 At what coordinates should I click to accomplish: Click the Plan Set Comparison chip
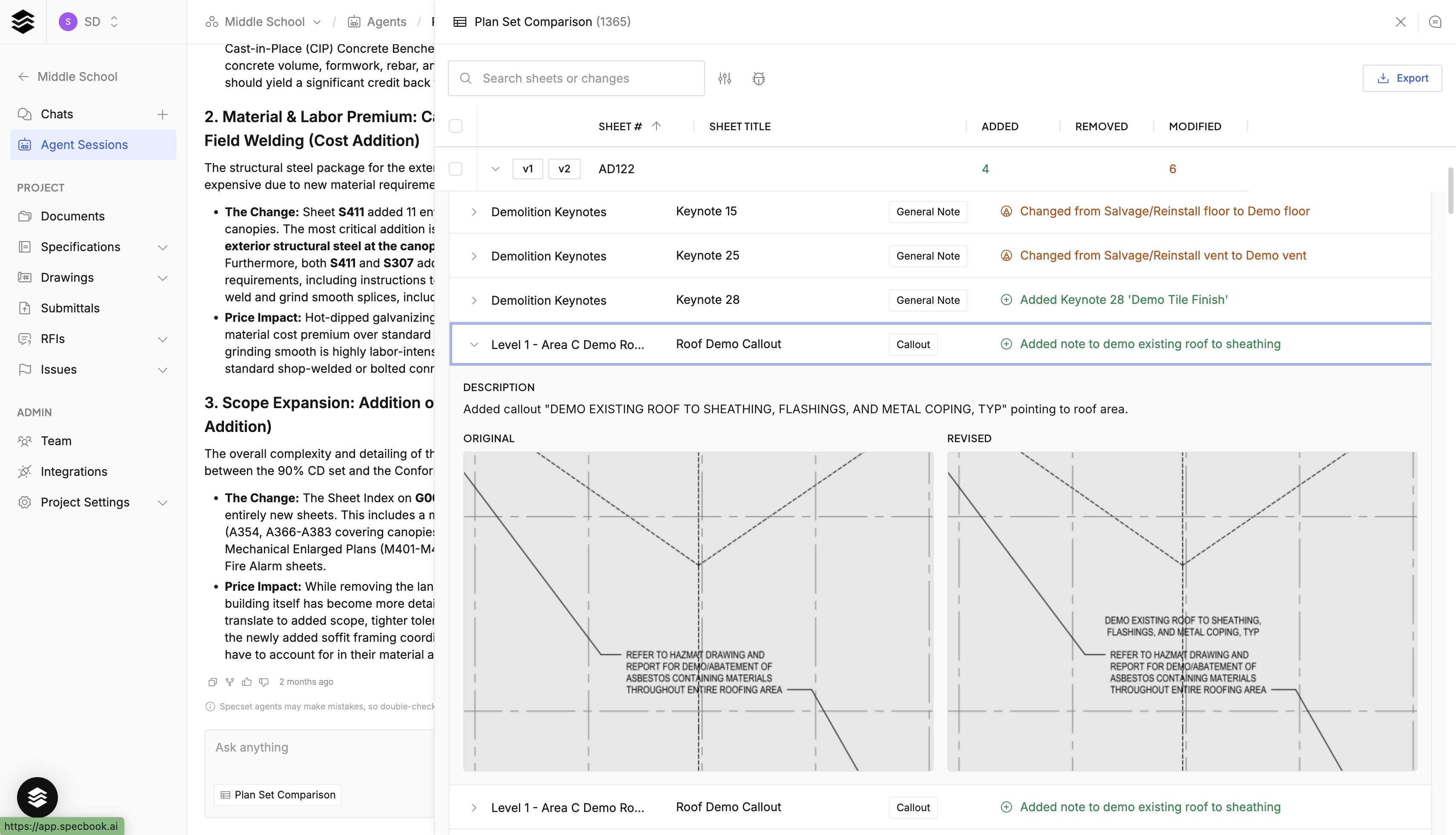[278, 795]
